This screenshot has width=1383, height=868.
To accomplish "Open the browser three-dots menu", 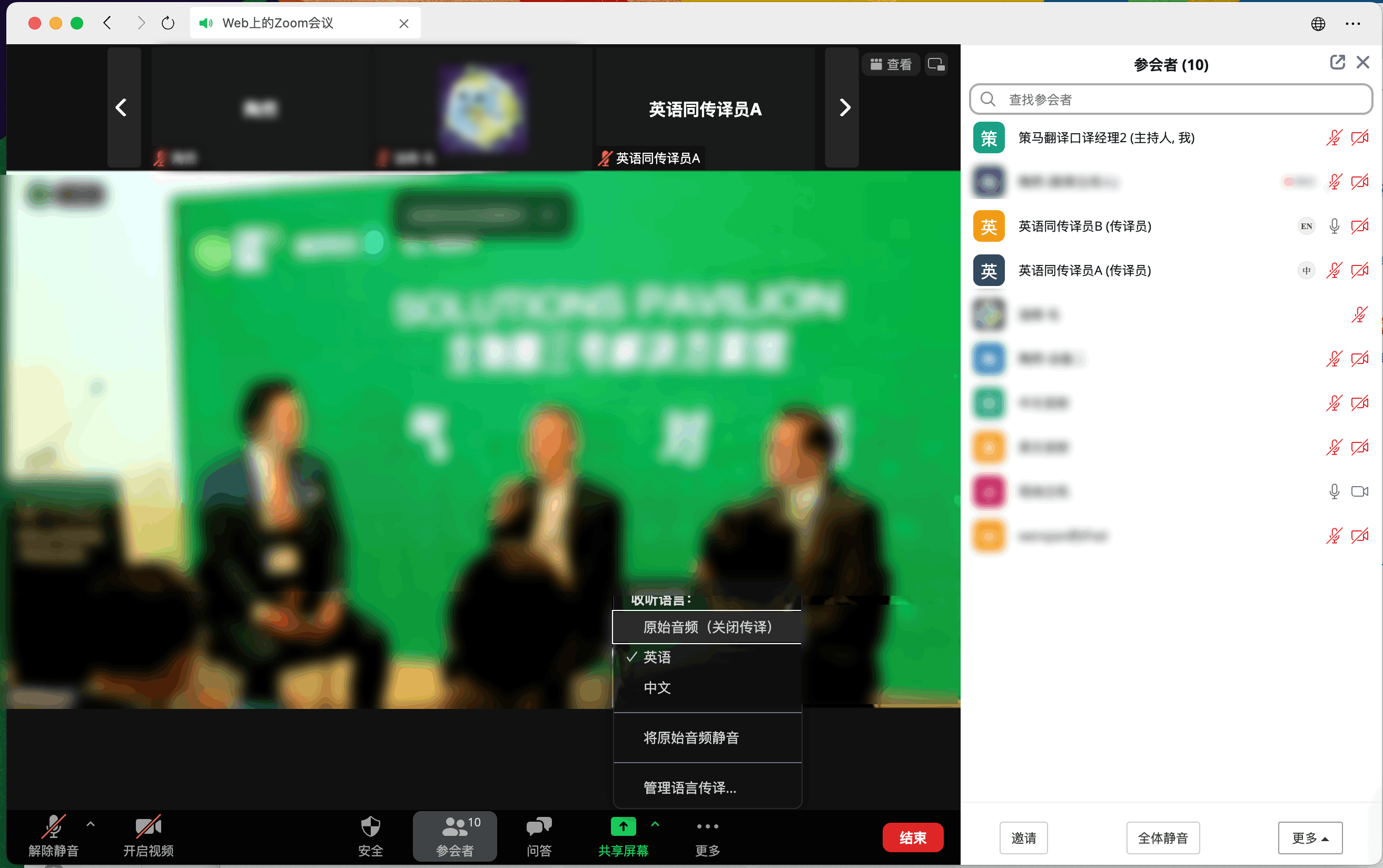I will [1352, 24].
